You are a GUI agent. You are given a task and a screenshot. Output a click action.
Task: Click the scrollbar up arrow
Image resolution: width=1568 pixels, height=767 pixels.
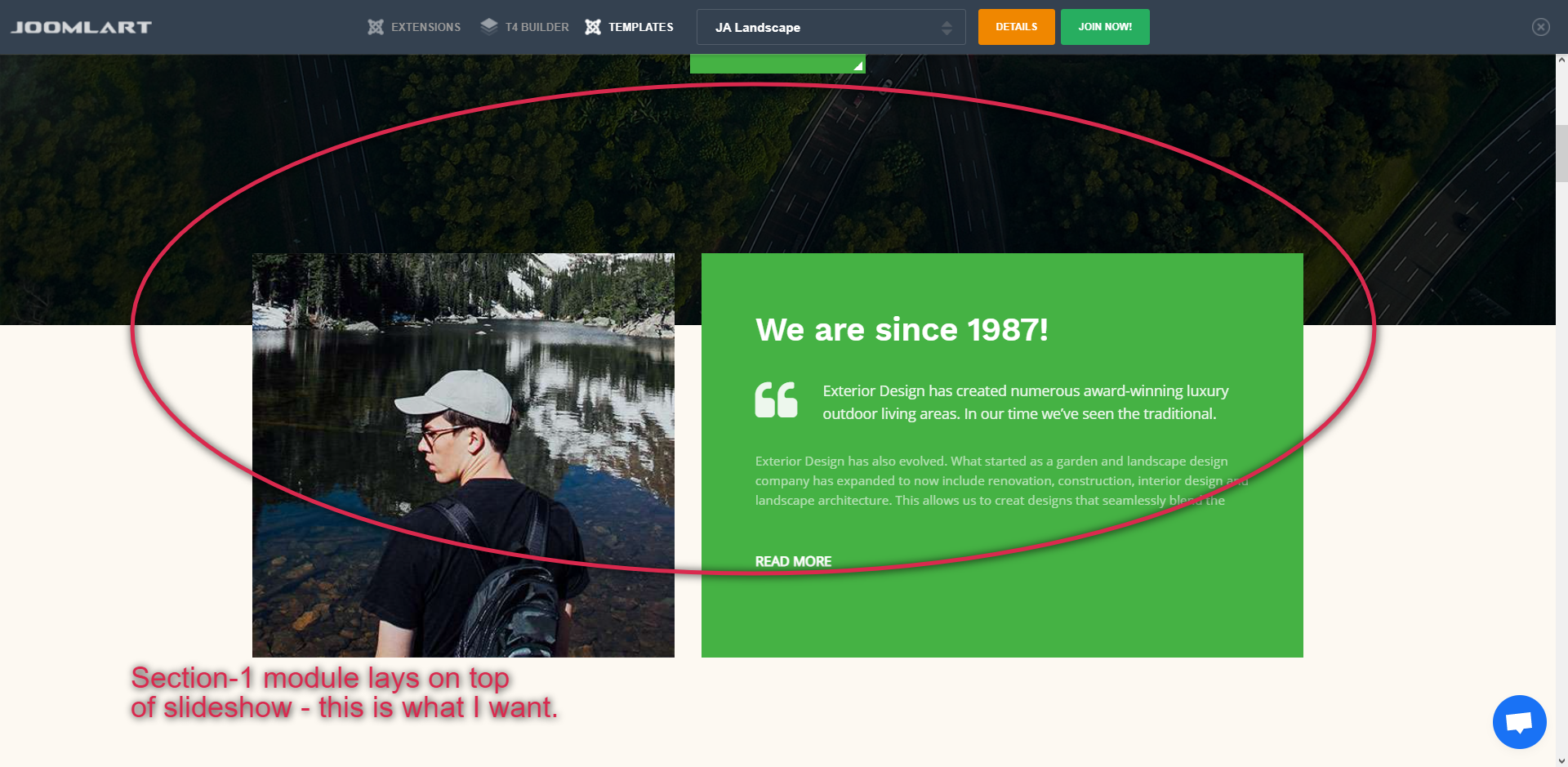click(1561, 60)
